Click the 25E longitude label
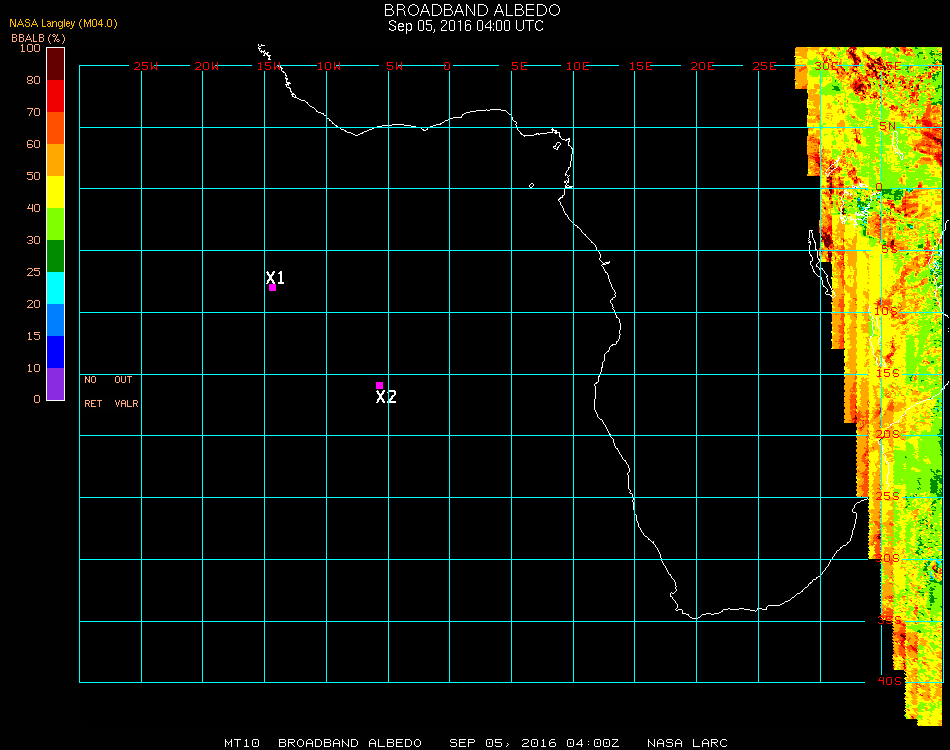Viewport: 950px width, 750px height. [x=764, y=66]
